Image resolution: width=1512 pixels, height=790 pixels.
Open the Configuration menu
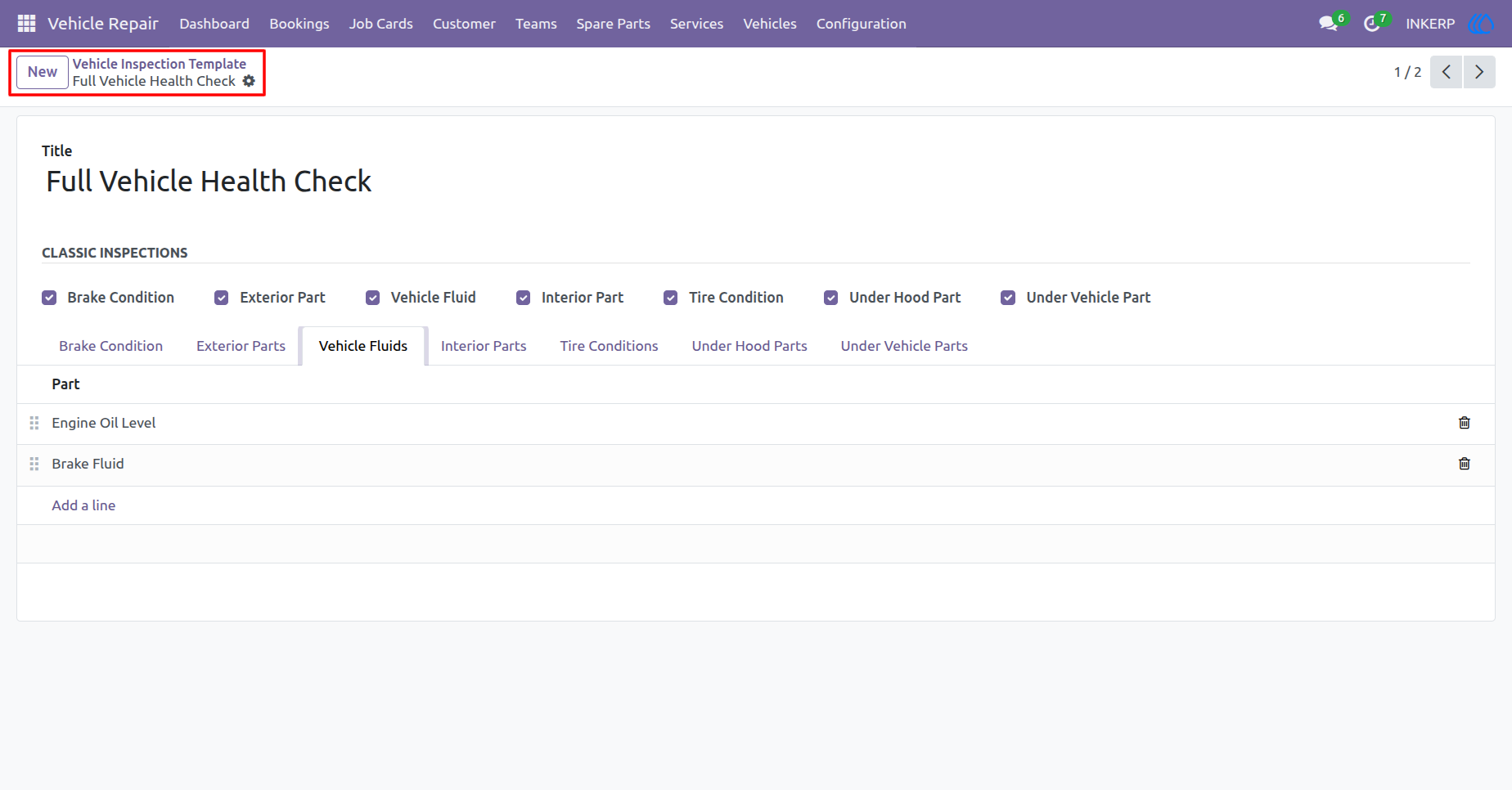(x=861, y=24)
